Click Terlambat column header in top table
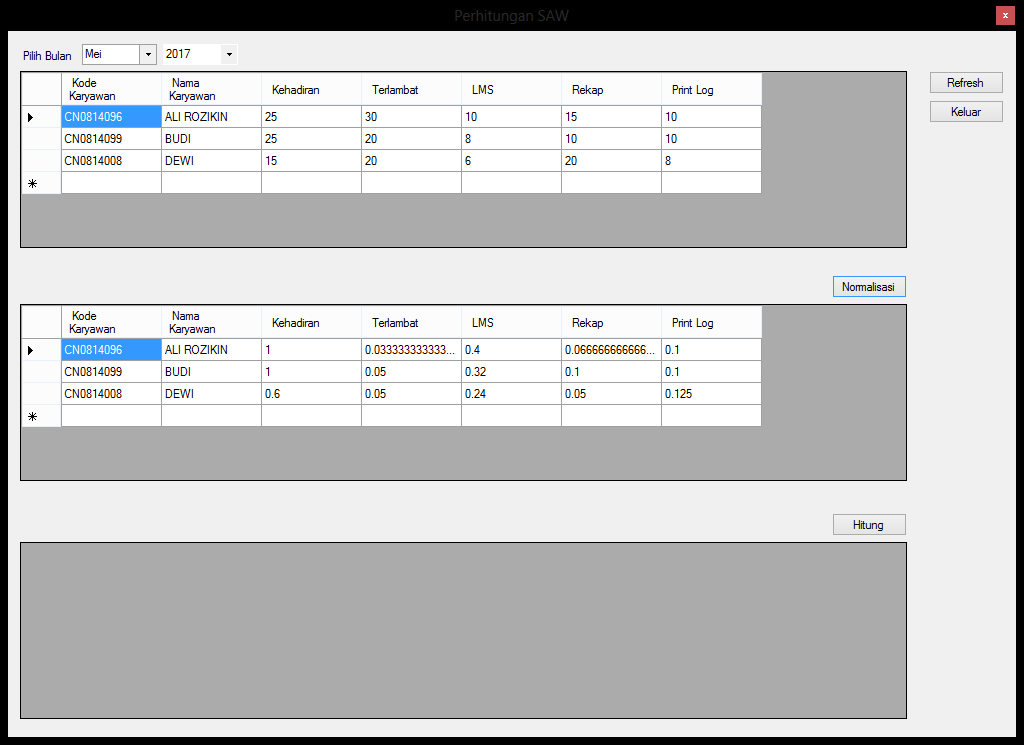Image resolution: width=1024 pixels, height=745 pixels. tap(411, 90)
